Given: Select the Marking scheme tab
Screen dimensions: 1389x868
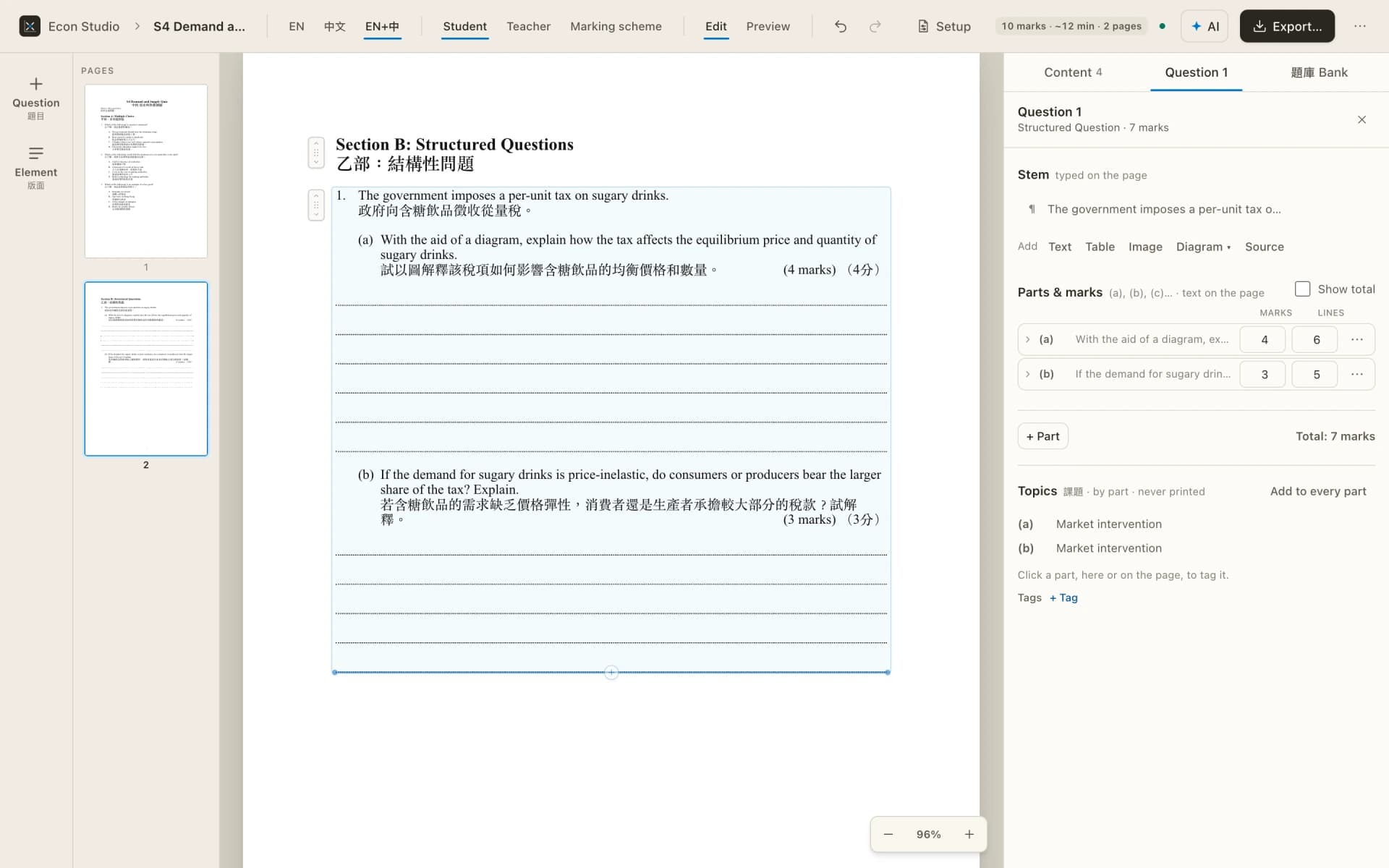Looking at the screenshot, I should 616,26.
